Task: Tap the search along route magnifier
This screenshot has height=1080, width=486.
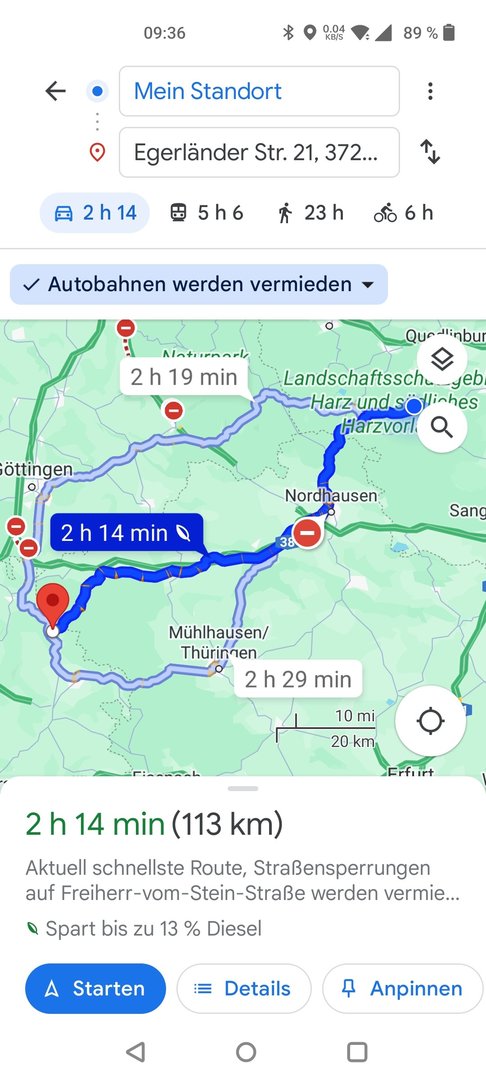Action: pyautogui.click(x=441, y=428)
